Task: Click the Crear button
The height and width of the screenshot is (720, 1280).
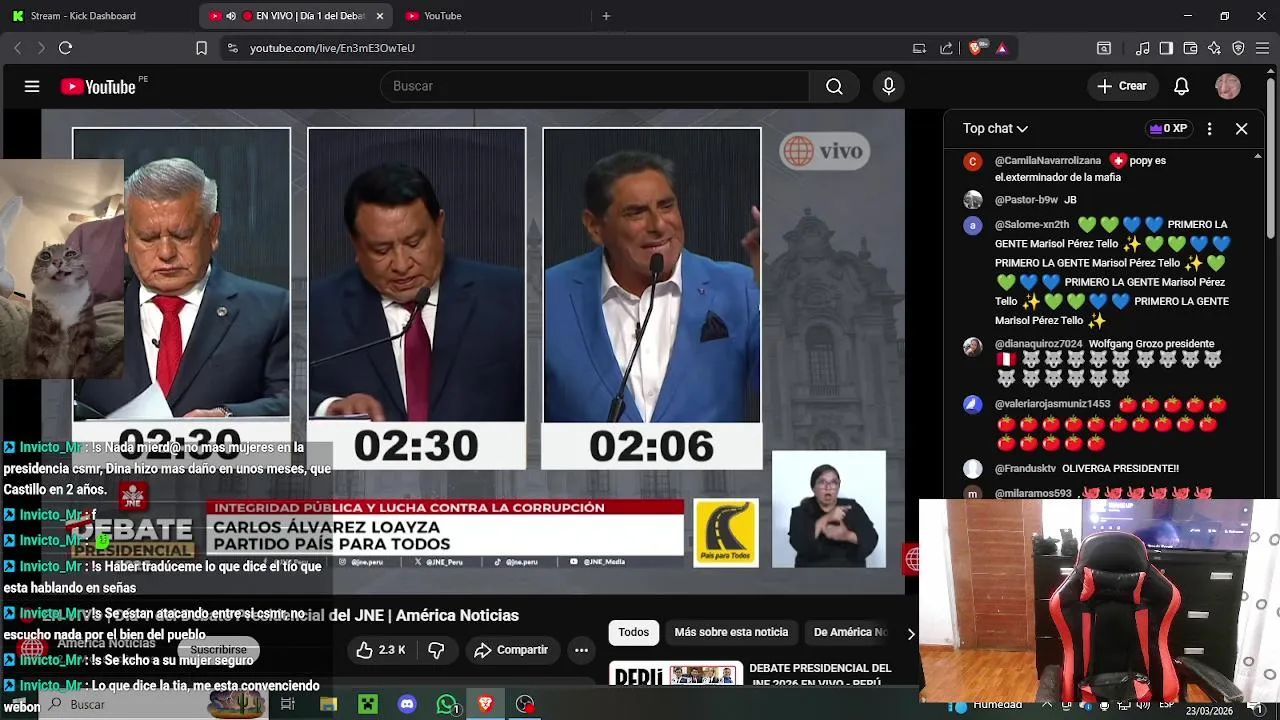Action: (1121, 86)
